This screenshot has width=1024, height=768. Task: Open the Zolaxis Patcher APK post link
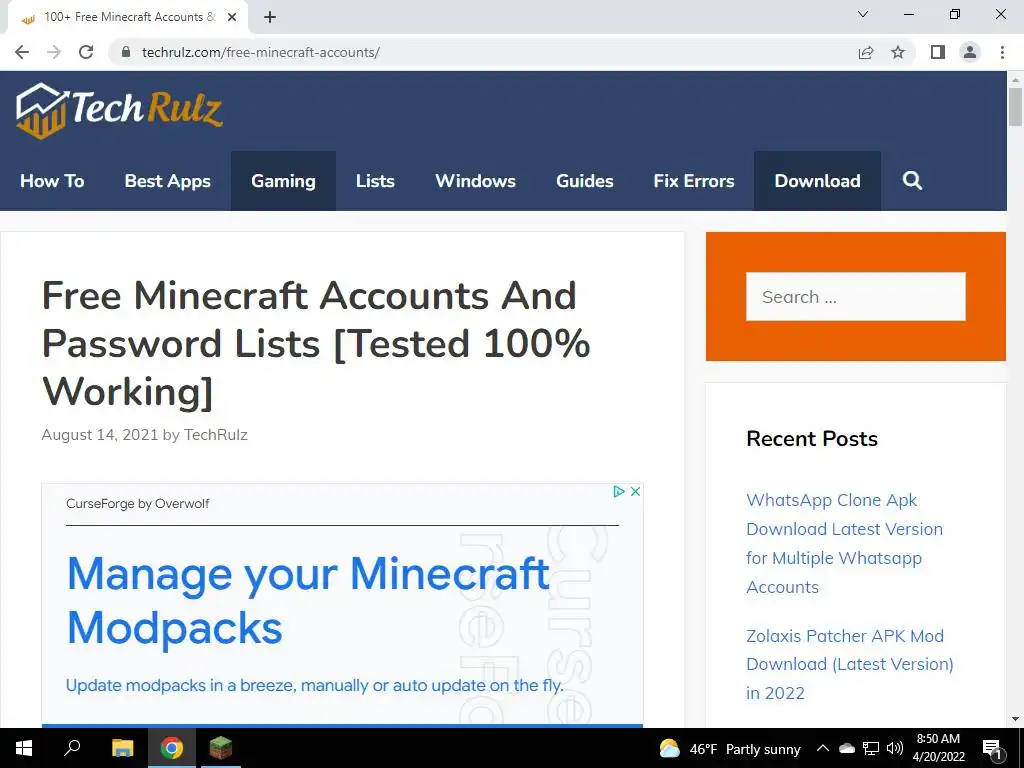(850, 664)
